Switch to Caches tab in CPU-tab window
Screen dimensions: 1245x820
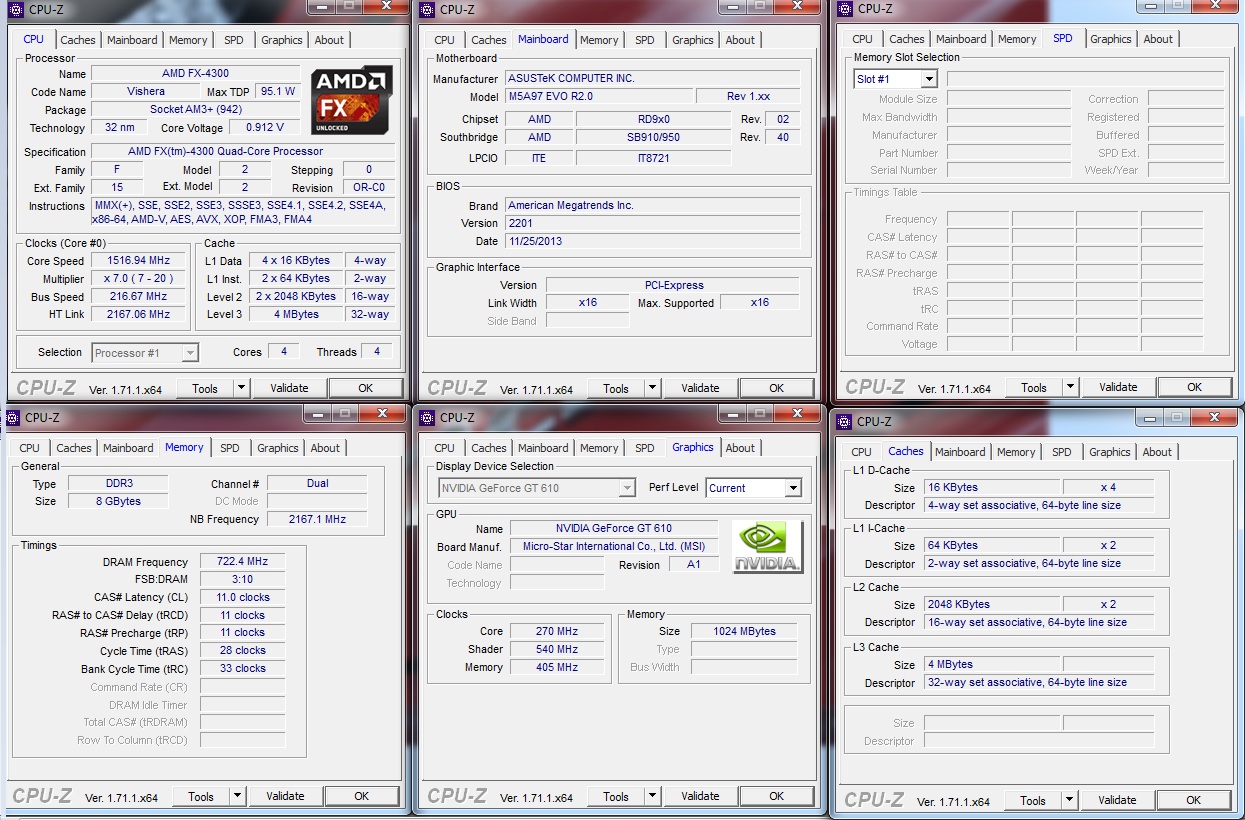(78, 40)
